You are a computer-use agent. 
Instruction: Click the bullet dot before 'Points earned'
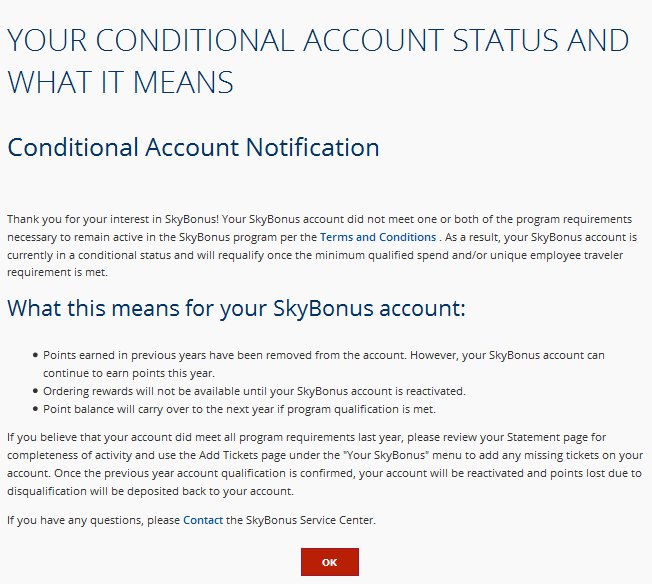(36, 355)
